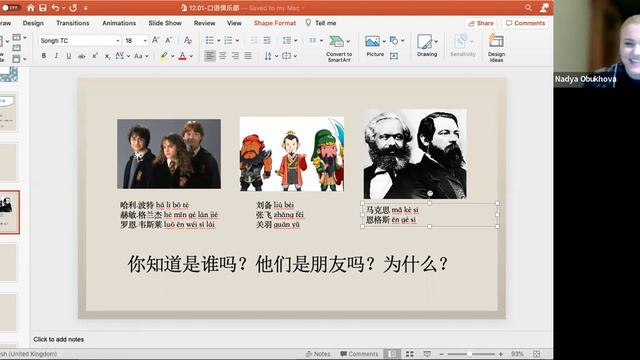Viewport: 640px width, 360px height.
Task: Save the presentation with the floppy disk icon
Action: coord(42,7)
